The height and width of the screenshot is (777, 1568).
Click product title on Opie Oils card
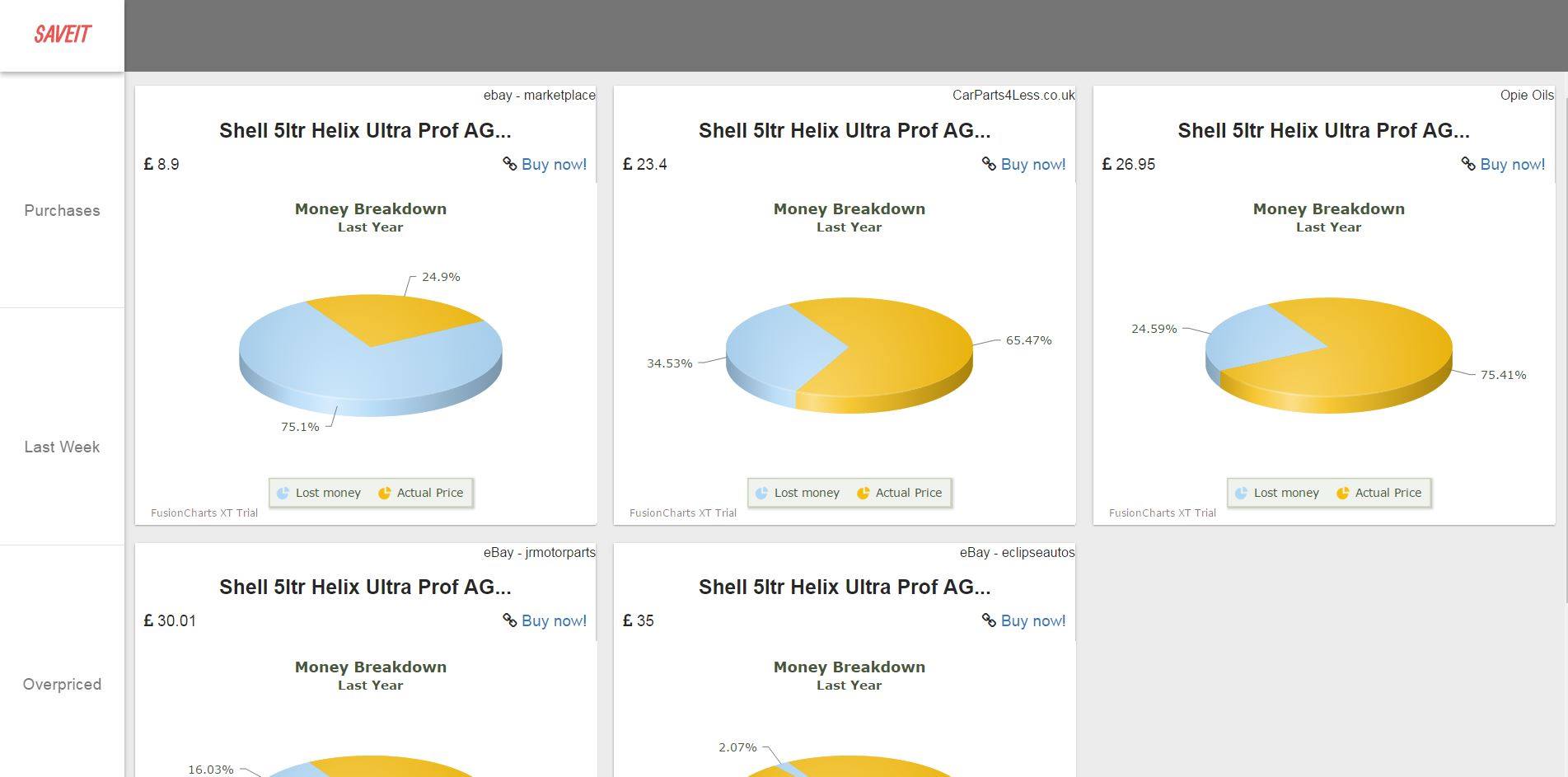[x=1323, y=130]
